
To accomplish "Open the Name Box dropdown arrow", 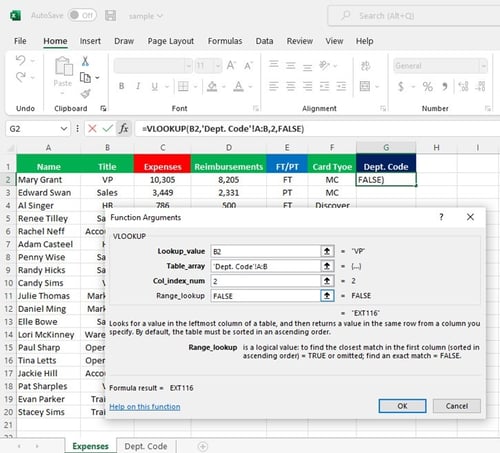I will (x=64, y=129).
